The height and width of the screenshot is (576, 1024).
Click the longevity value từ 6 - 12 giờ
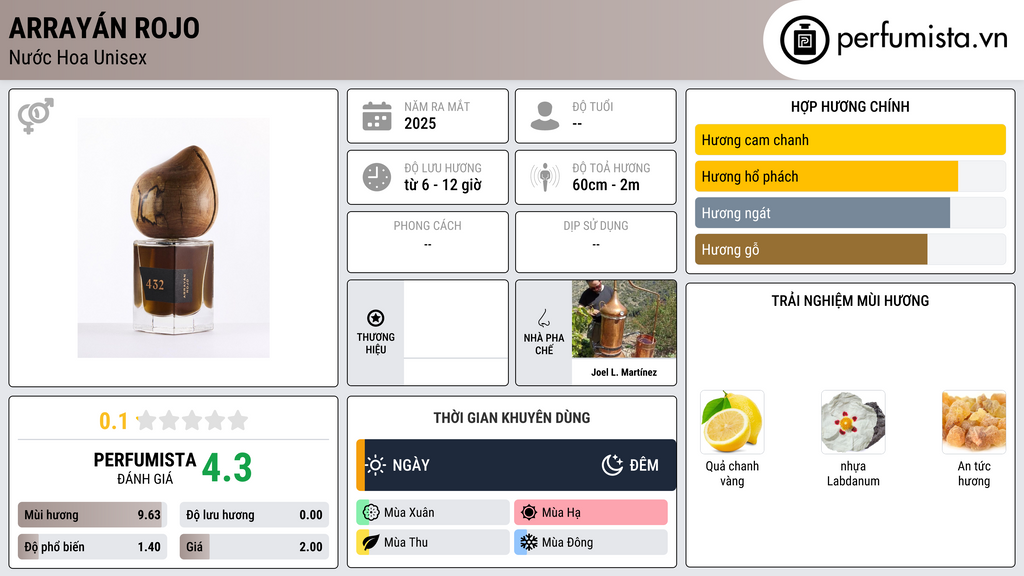(x=443, y=185)
